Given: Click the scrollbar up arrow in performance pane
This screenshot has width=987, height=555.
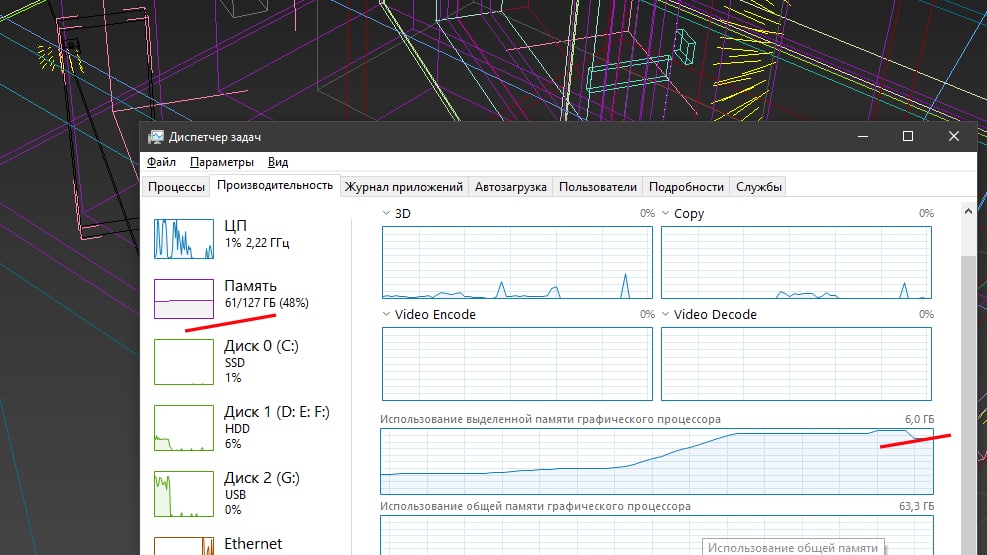Looking at the screenshot, I should tap(968, 211).
